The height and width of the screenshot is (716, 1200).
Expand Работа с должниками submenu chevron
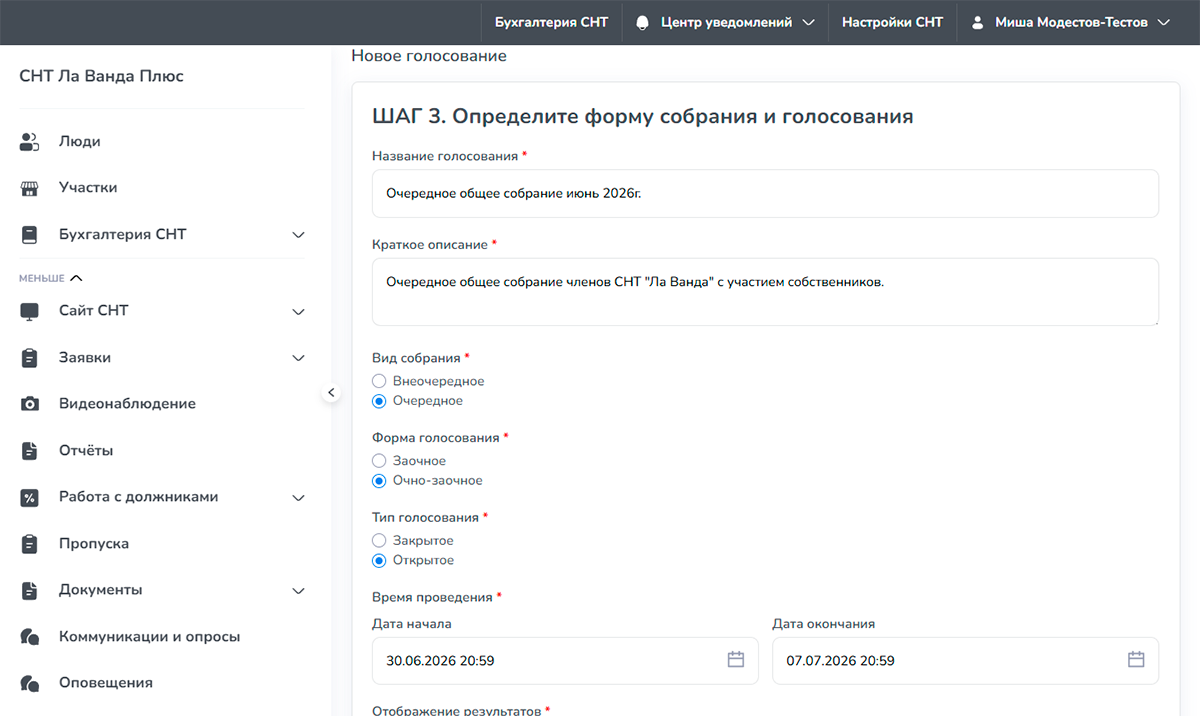298,497
